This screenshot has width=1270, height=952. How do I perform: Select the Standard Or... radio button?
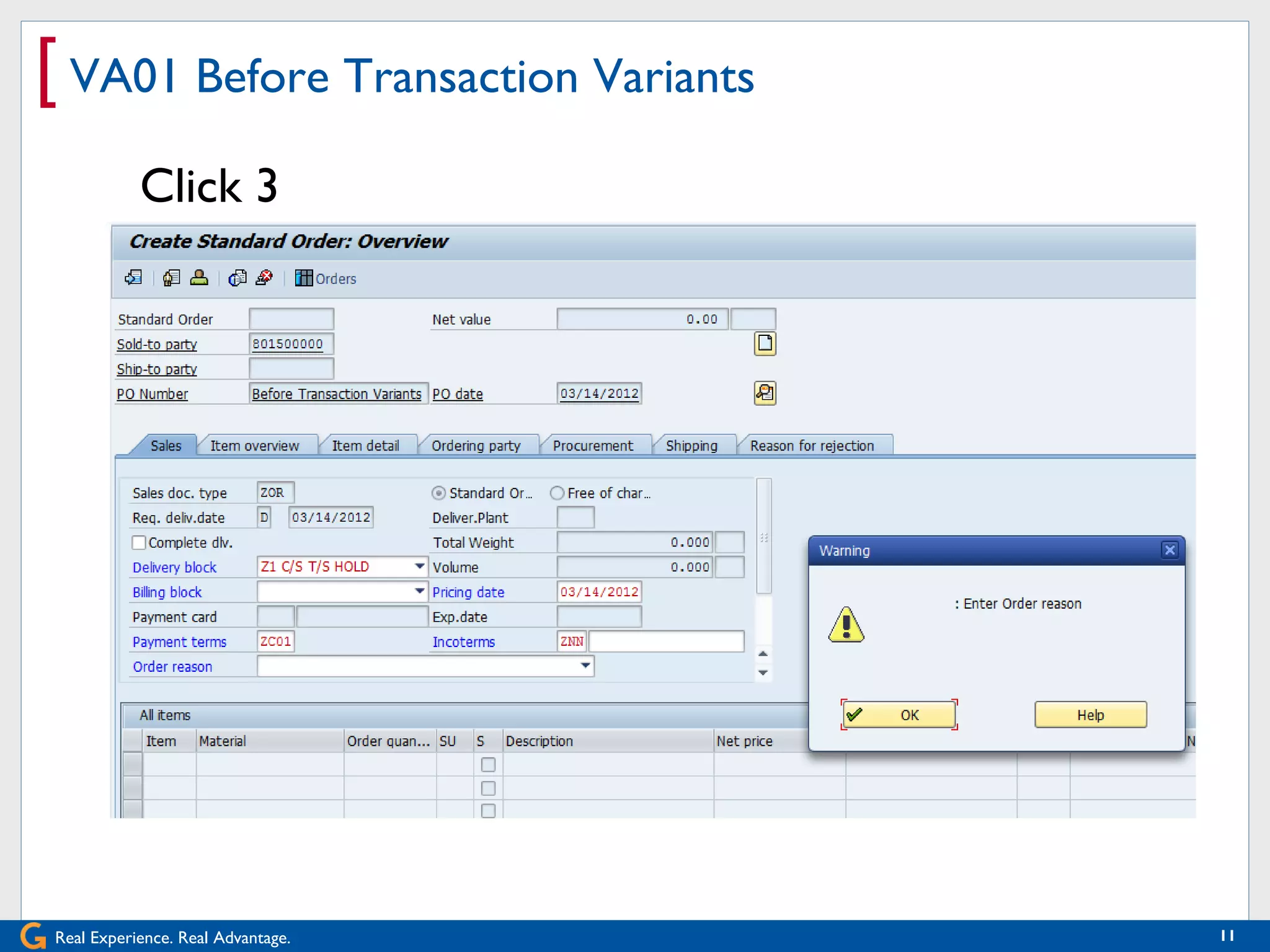click(x=438, y=493)
